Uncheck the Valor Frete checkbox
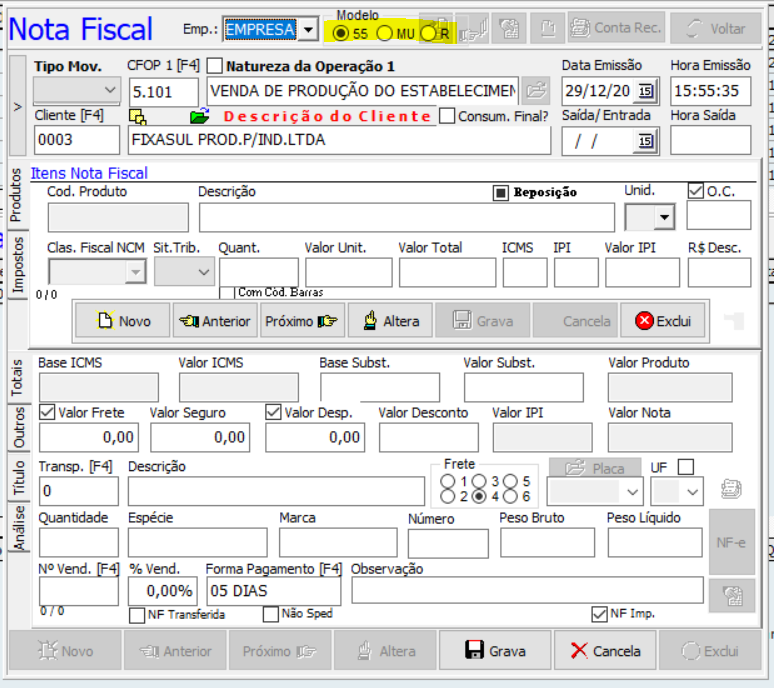 tap(47, 412)
